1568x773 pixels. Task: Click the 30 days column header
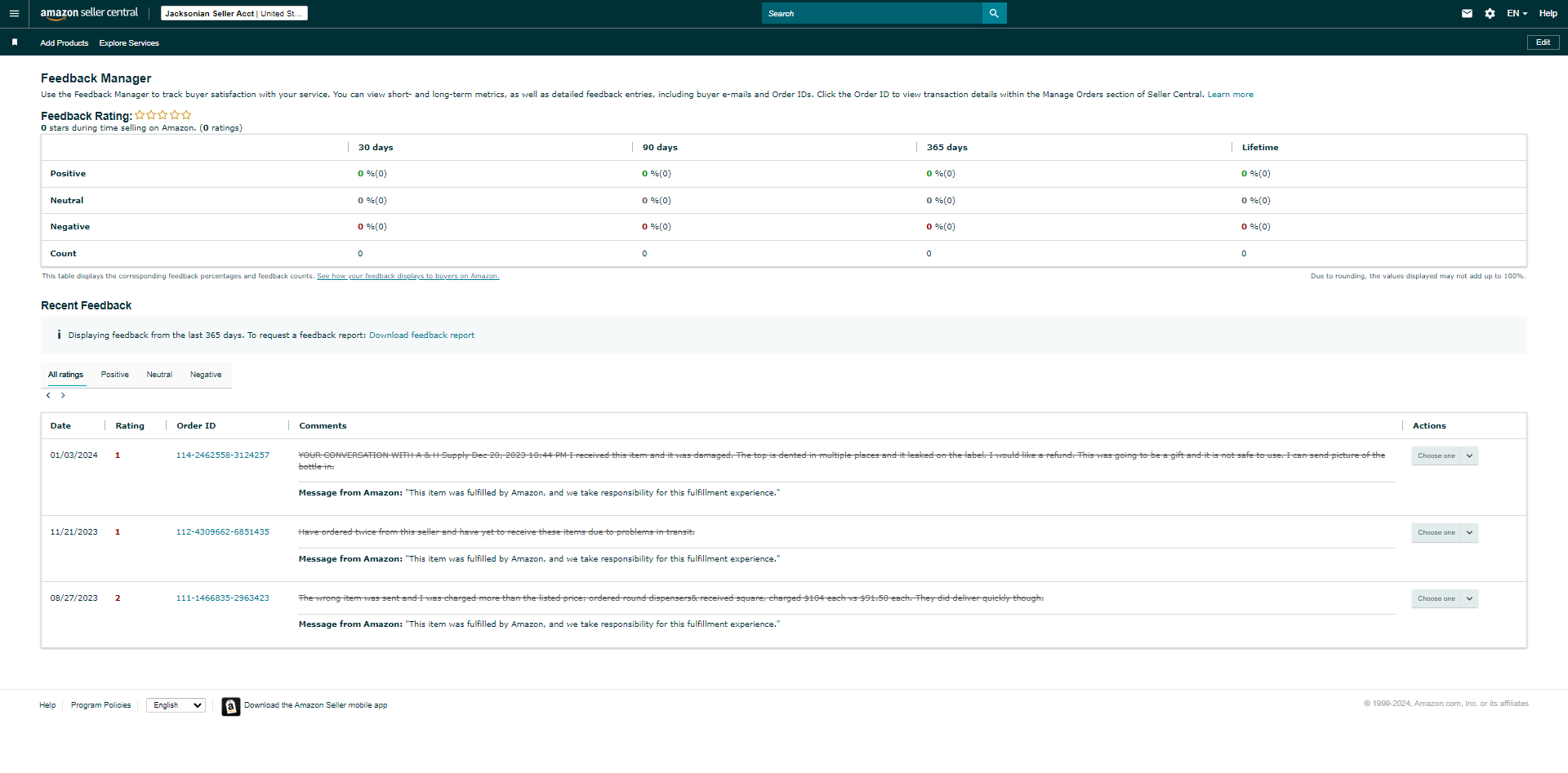[x=376, y=148]
